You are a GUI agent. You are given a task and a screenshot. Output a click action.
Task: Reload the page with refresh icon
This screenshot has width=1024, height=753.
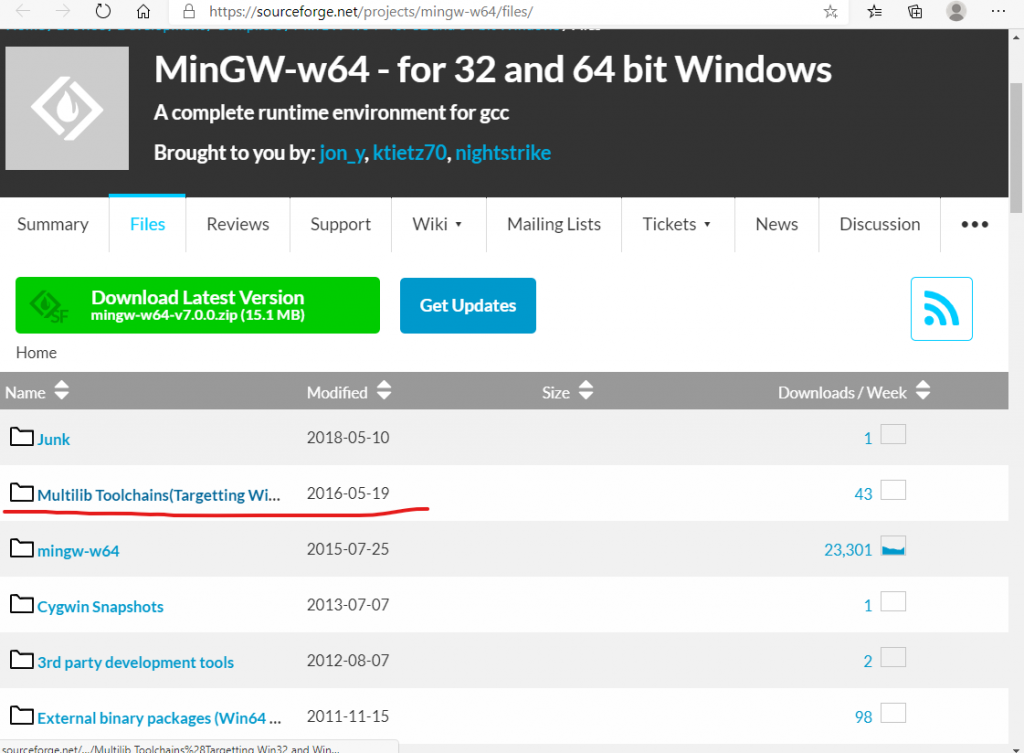103,11
